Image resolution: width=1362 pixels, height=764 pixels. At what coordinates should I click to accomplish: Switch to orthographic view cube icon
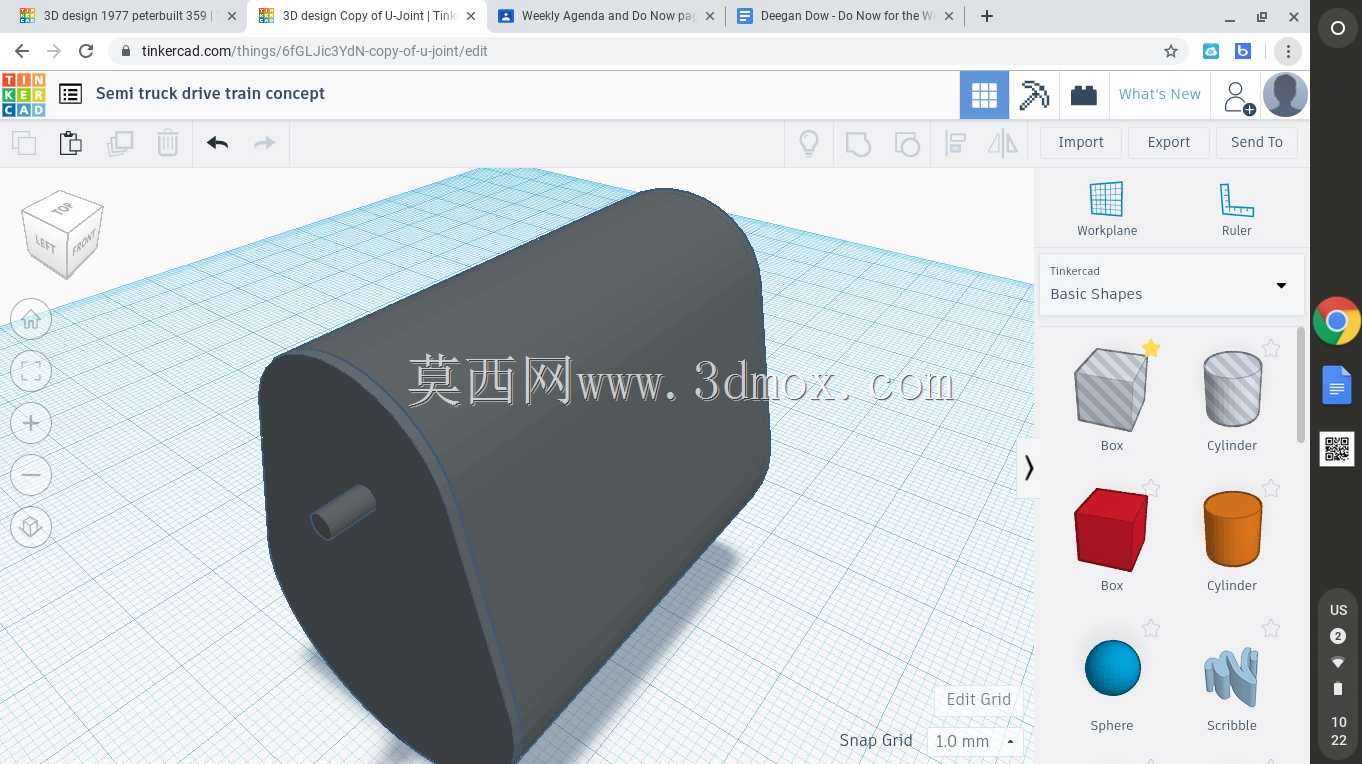(x=31, y=526)
